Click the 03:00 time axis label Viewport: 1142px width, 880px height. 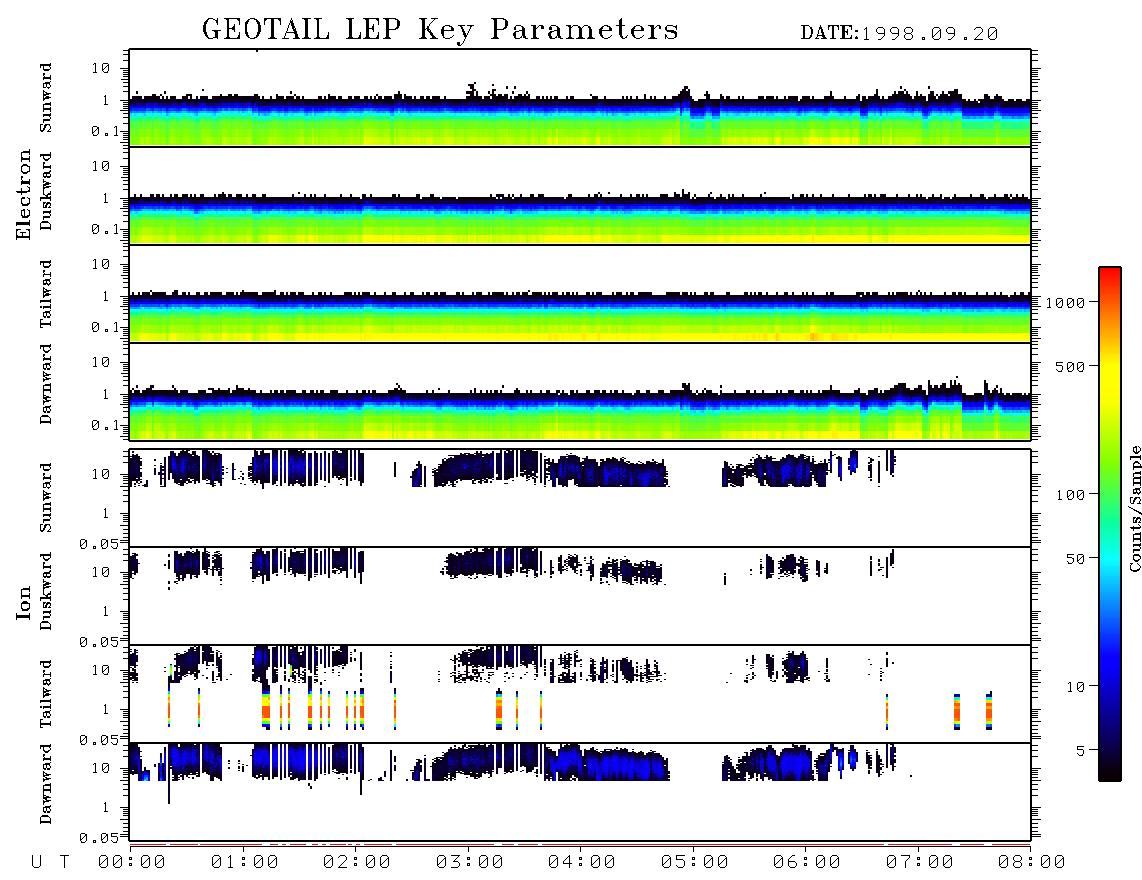pyautogui.click(x=470, y=863)
